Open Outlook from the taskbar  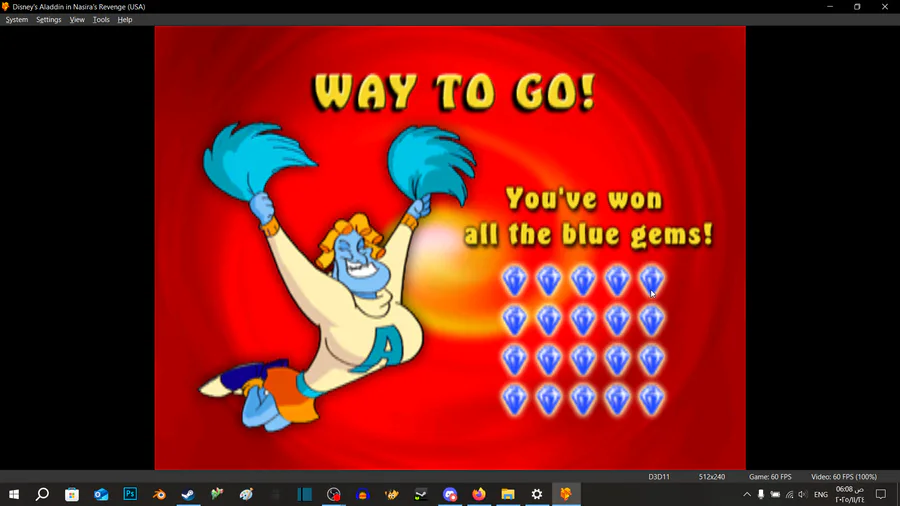[x=101, y=494]
